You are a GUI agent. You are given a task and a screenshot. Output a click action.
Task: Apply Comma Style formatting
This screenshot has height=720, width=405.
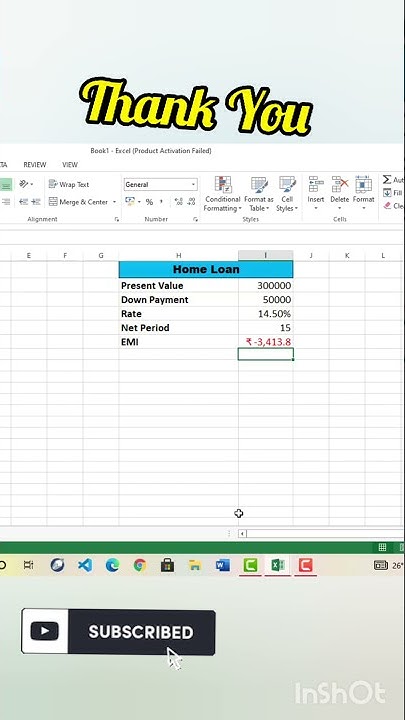point(161,202)
